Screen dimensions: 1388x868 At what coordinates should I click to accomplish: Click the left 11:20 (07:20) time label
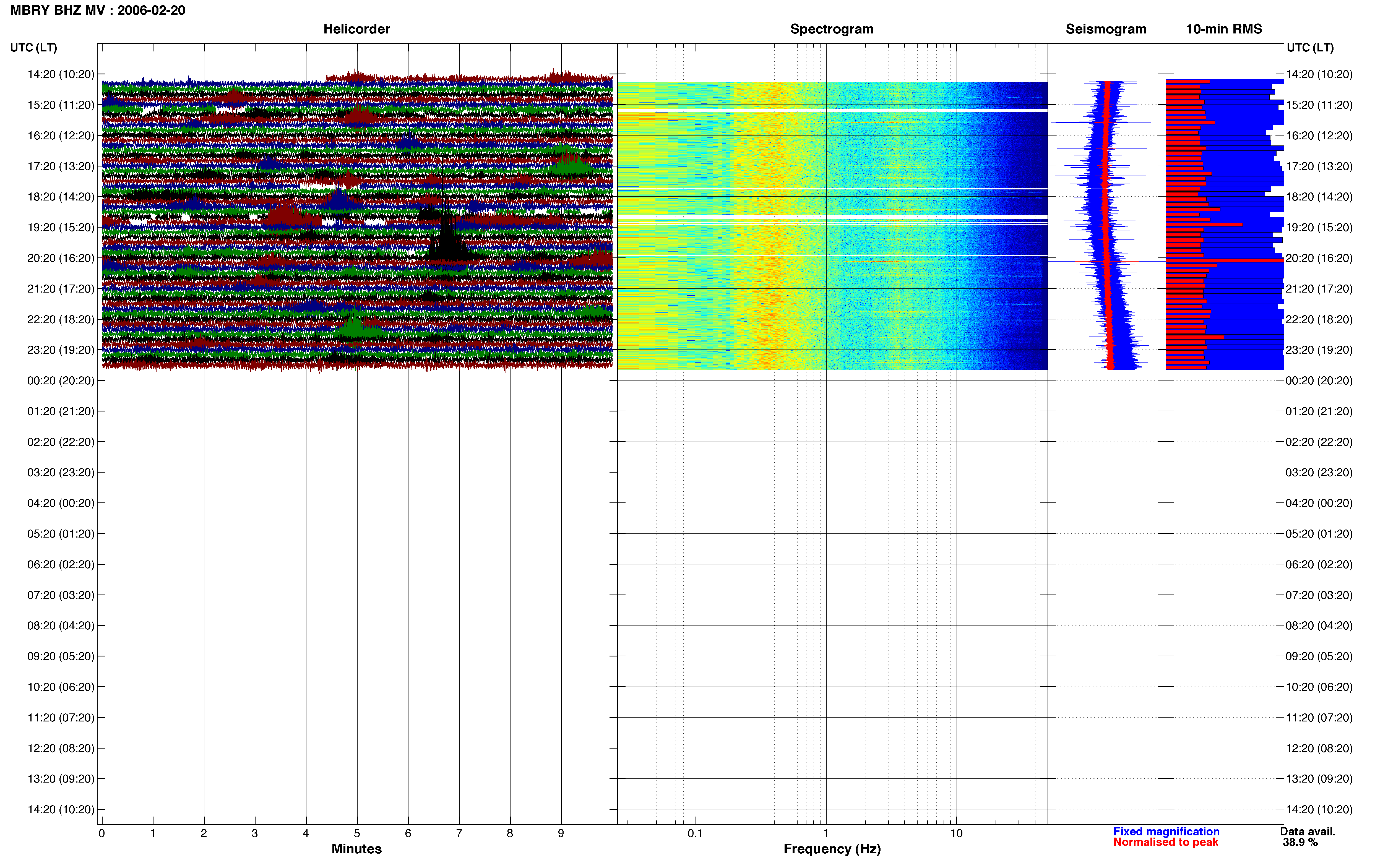pos(61,718)
